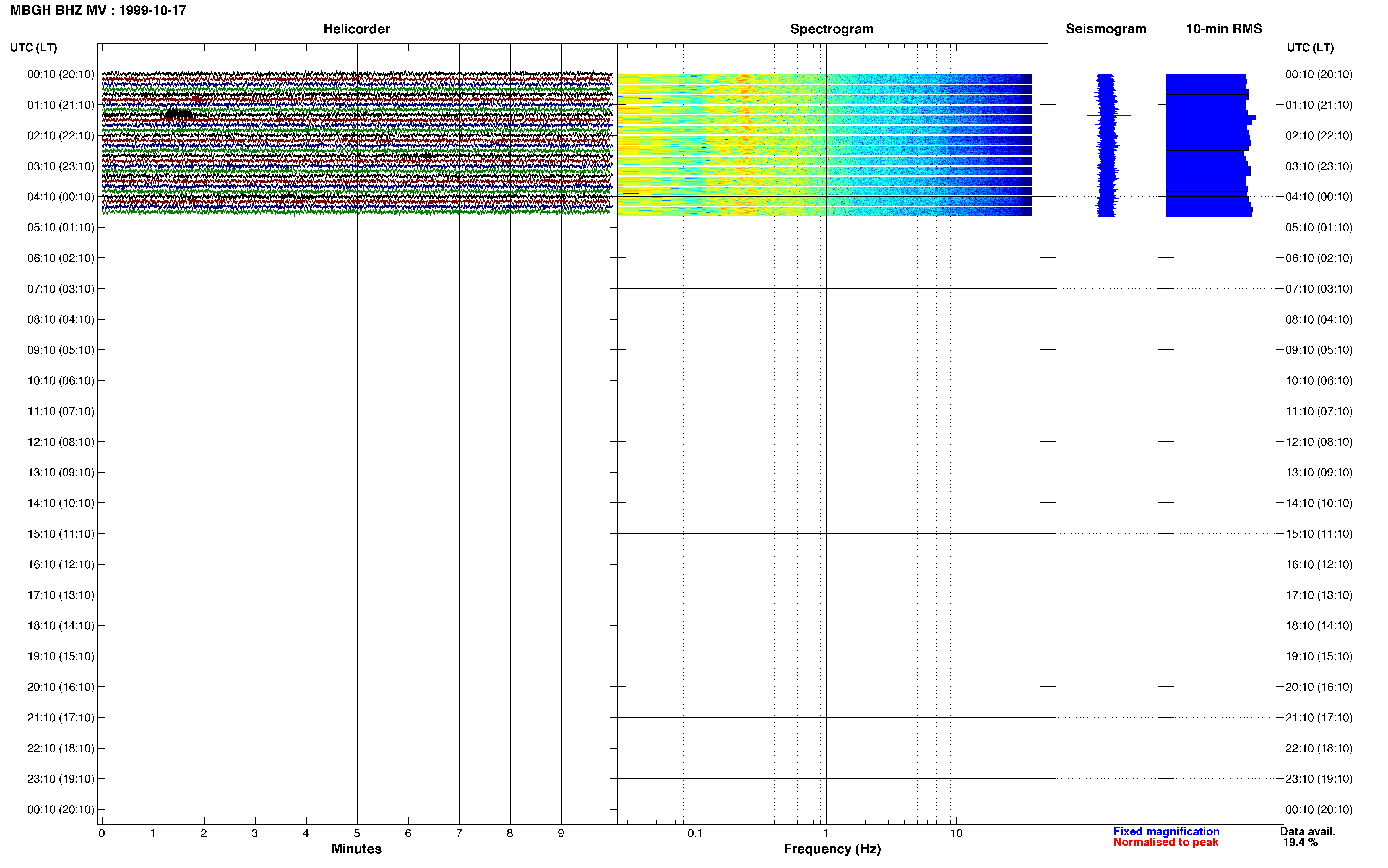This screenshot has width=1388, height=868.
Task: Click minute tick 2 on the helicorder axis
Action: [204, 833]
